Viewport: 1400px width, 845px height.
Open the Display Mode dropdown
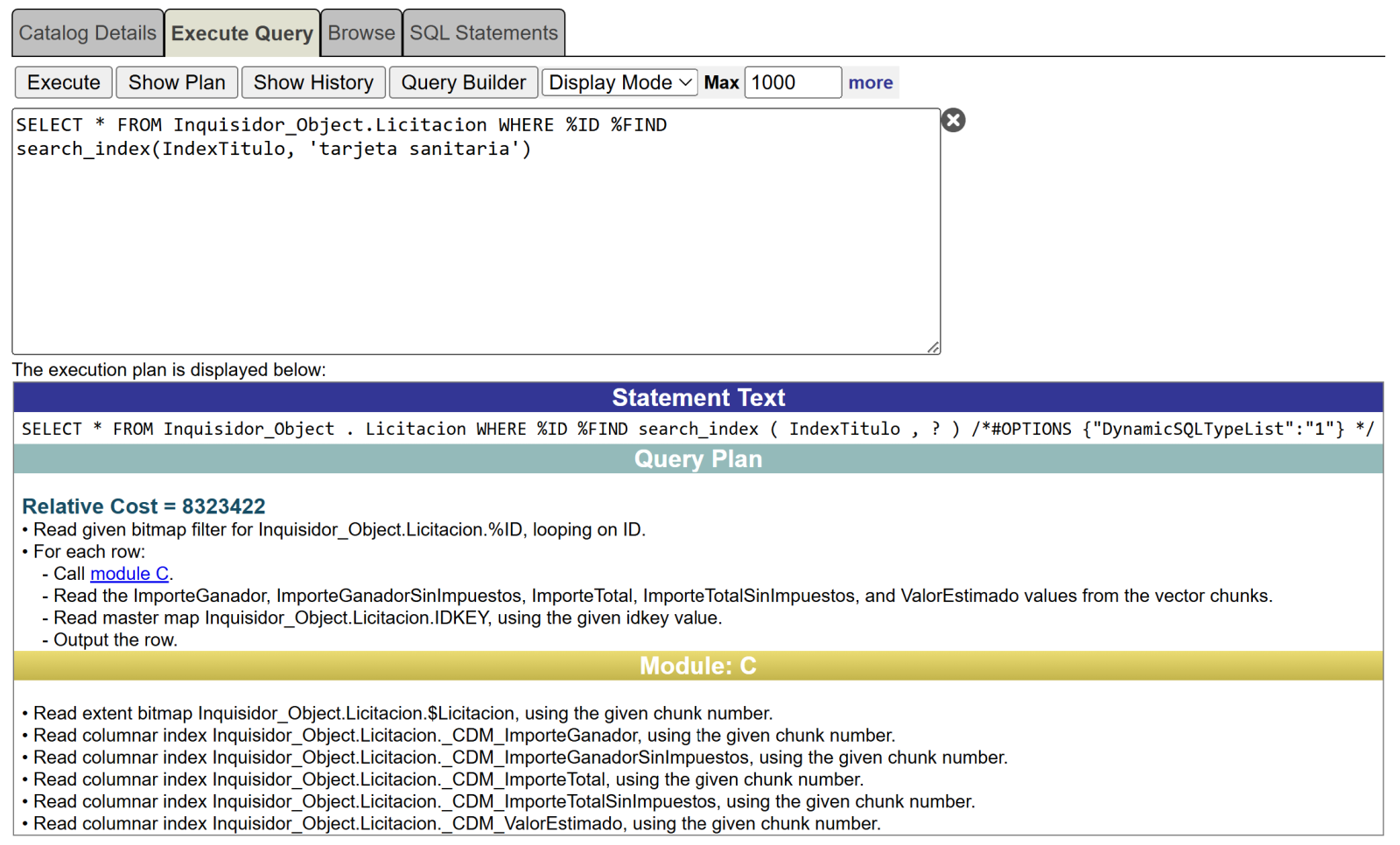point(619,83)
